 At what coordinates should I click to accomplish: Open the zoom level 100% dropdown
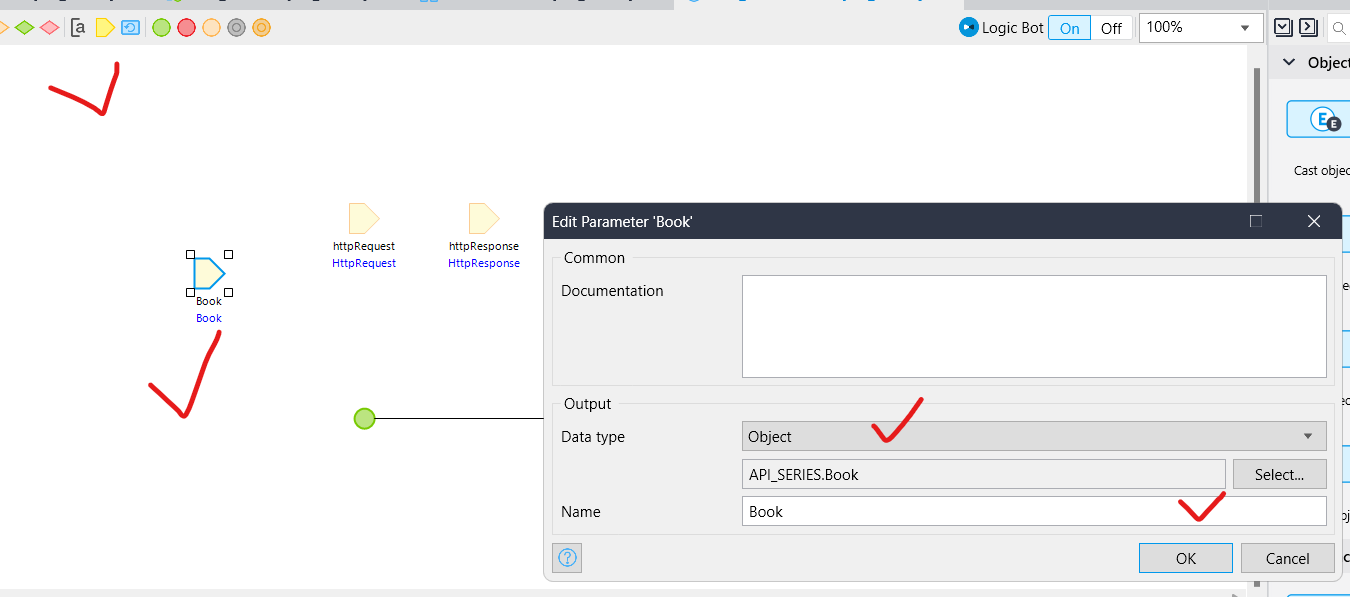tap(1244, 28)
